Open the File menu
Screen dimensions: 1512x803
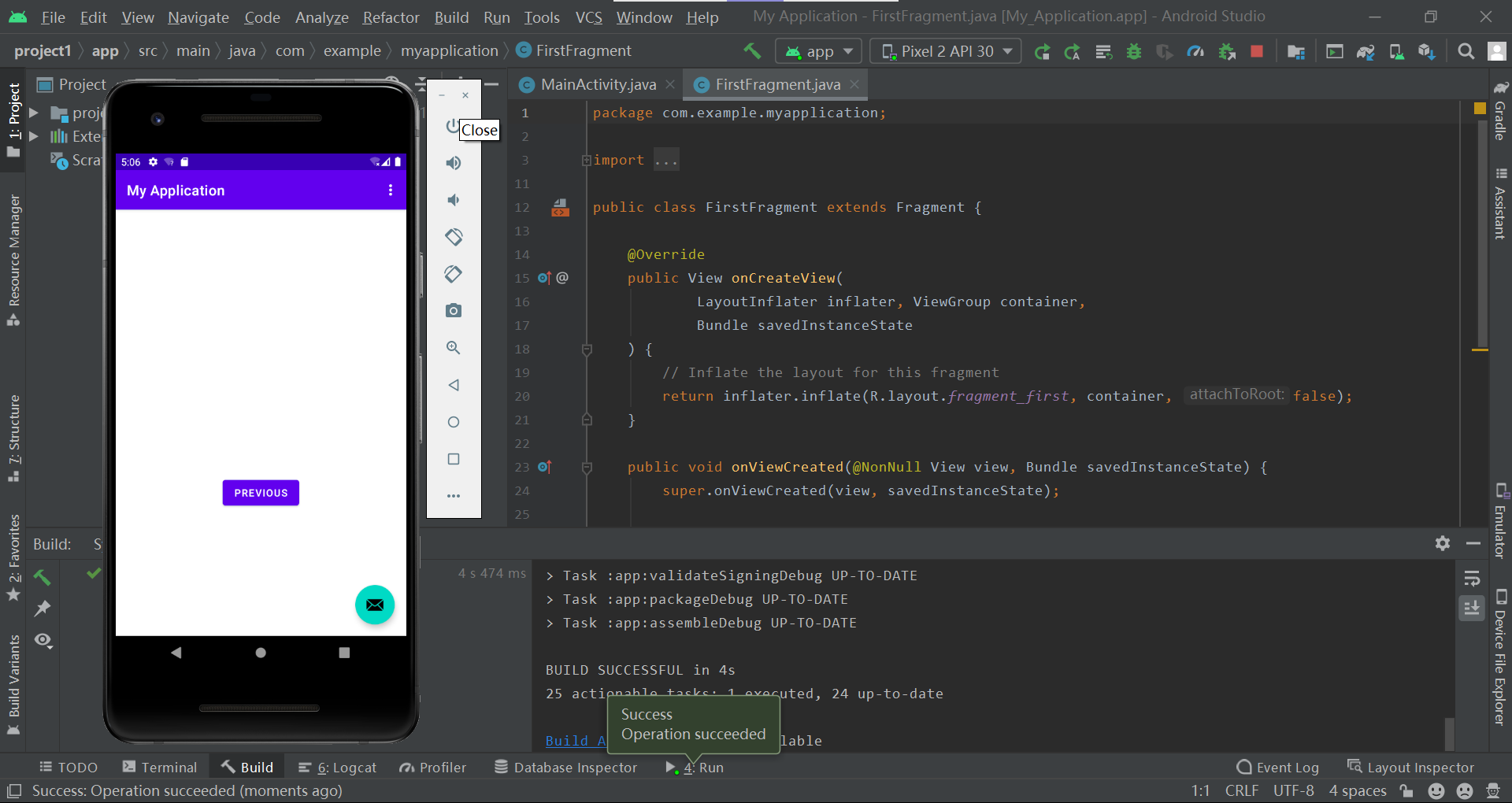point(53,17)
